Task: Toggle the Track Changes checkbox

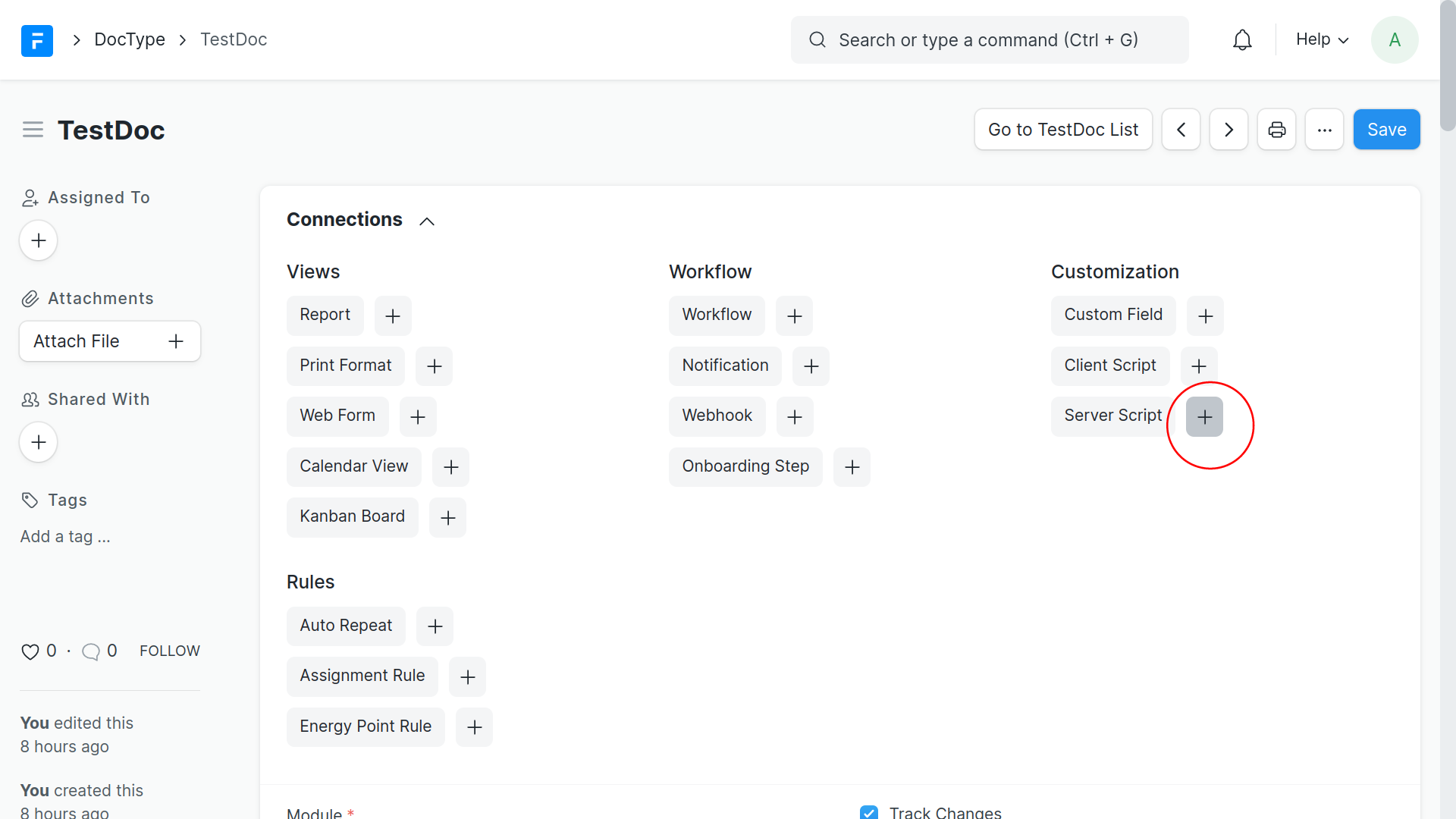Action: coord(869,812)
